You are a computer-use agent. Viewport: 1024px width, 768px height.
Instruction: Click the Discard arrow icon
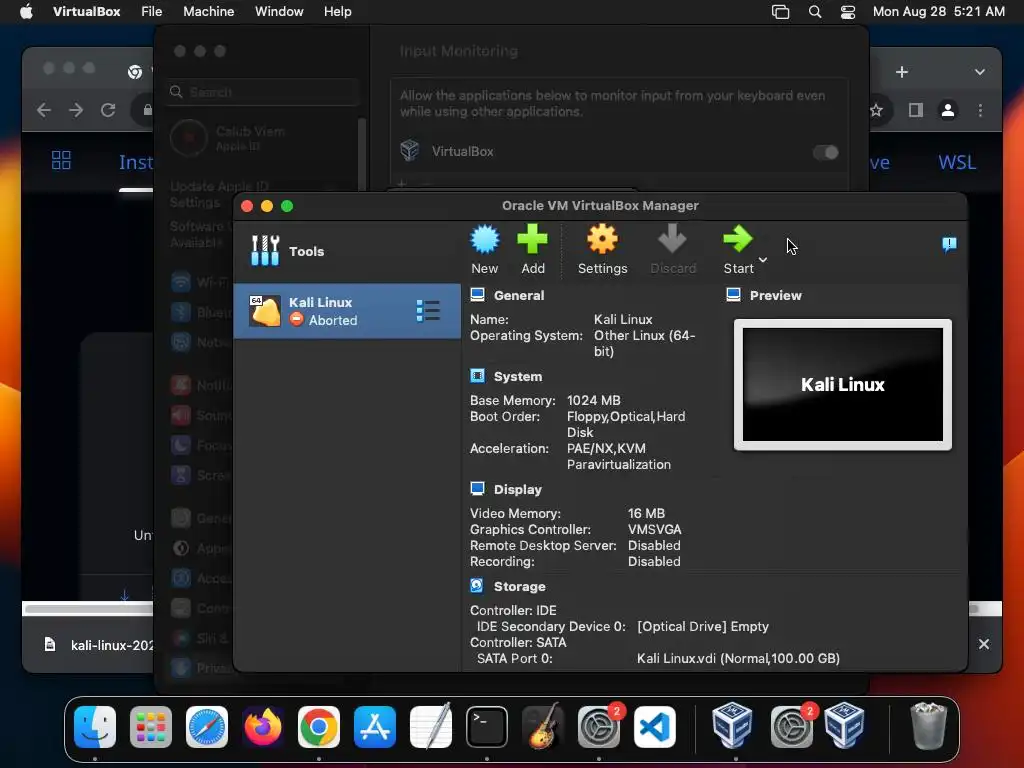tap(672, 239)
